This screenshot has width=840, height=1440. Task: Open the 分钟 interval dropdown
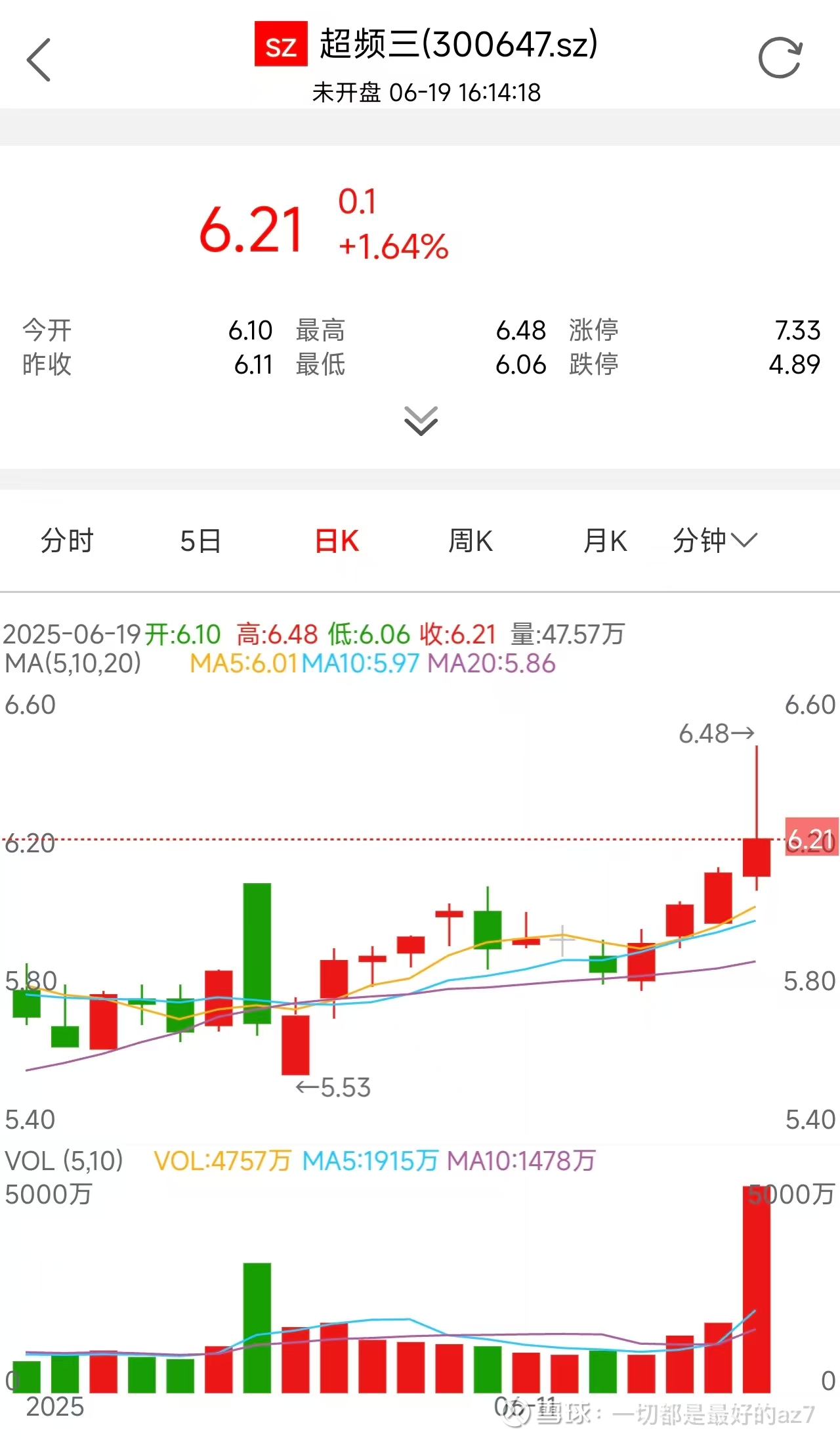[715, 541]
